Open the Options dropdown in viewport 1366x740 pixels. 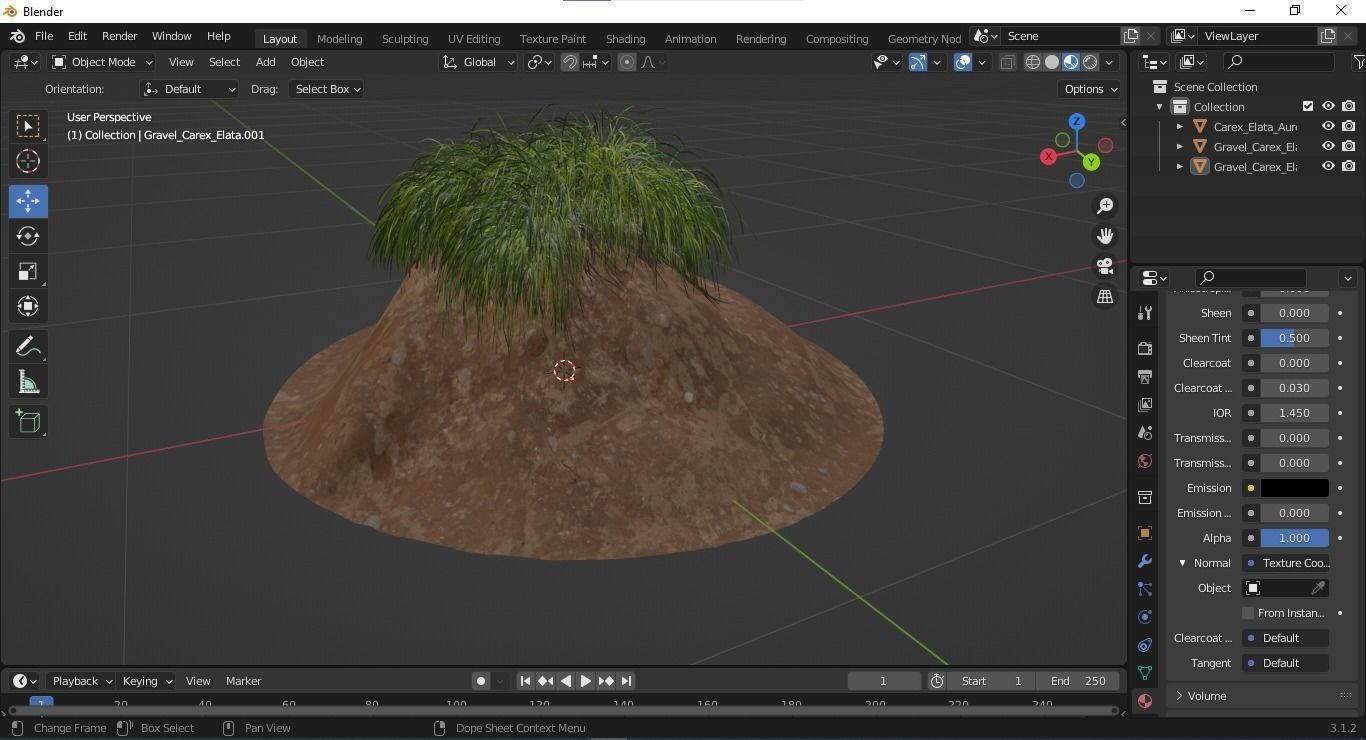tap(1090, 89)
